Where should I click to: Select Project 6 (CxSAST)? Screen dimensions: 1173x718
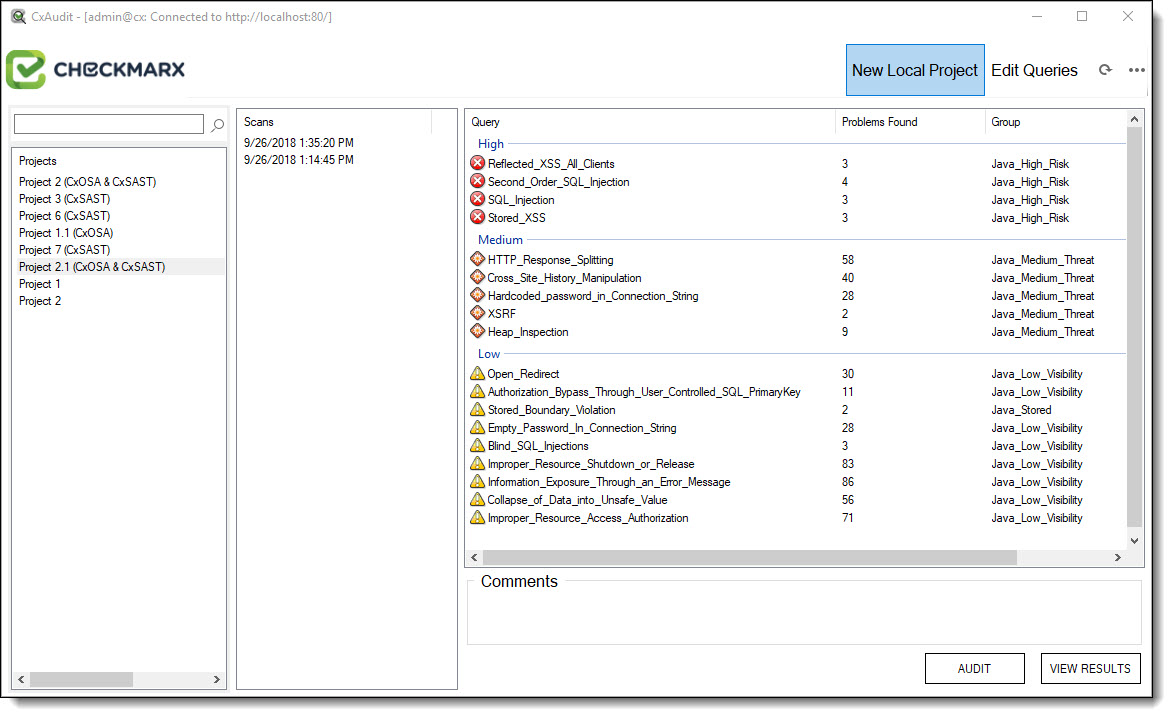[64, 216]
